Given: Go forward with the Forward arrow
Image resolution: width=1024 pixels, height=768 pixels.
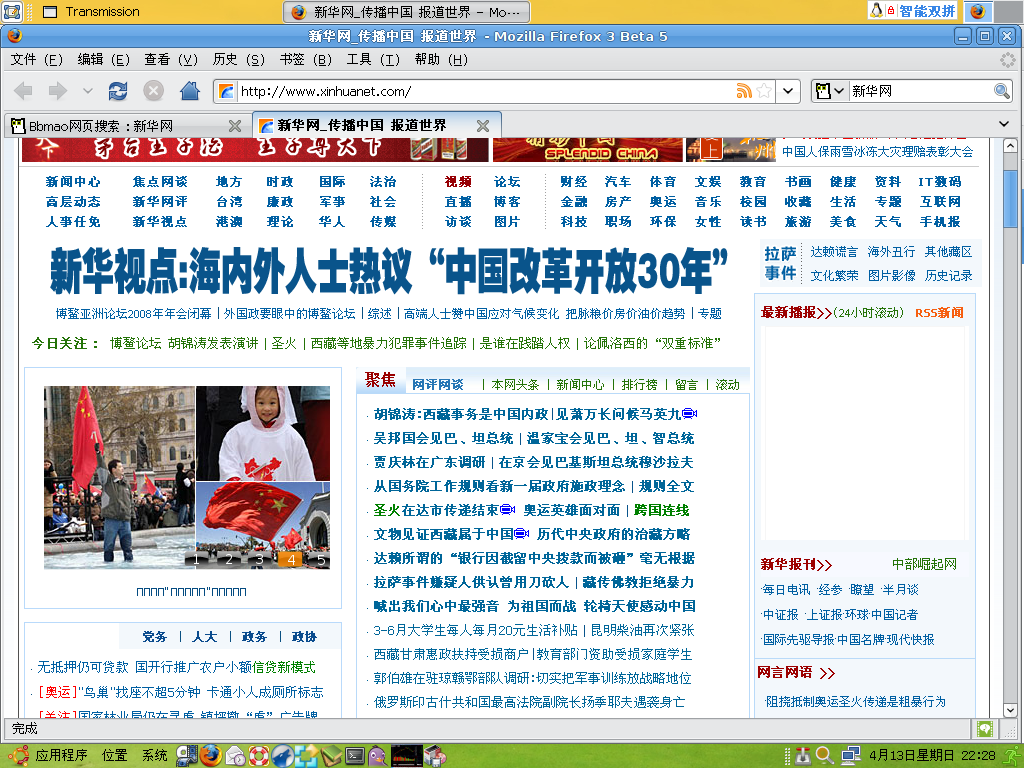Looking at the screenshot, I should point(57,91).
